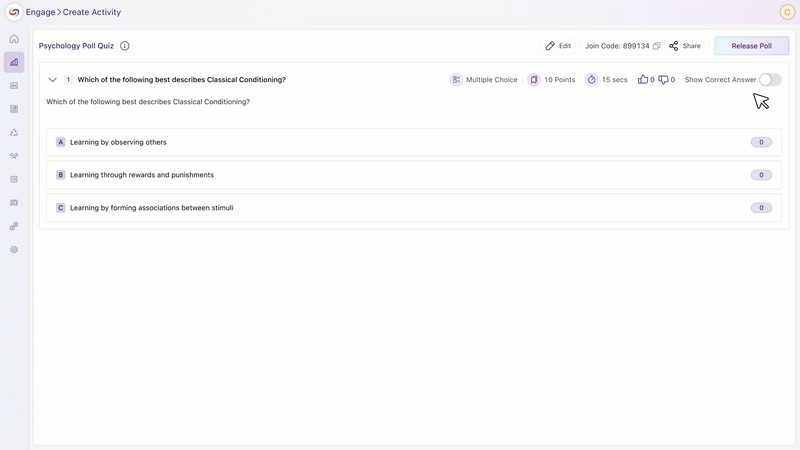Copy the join code with copy icon
800x450 pixels.
click(657, 46)
